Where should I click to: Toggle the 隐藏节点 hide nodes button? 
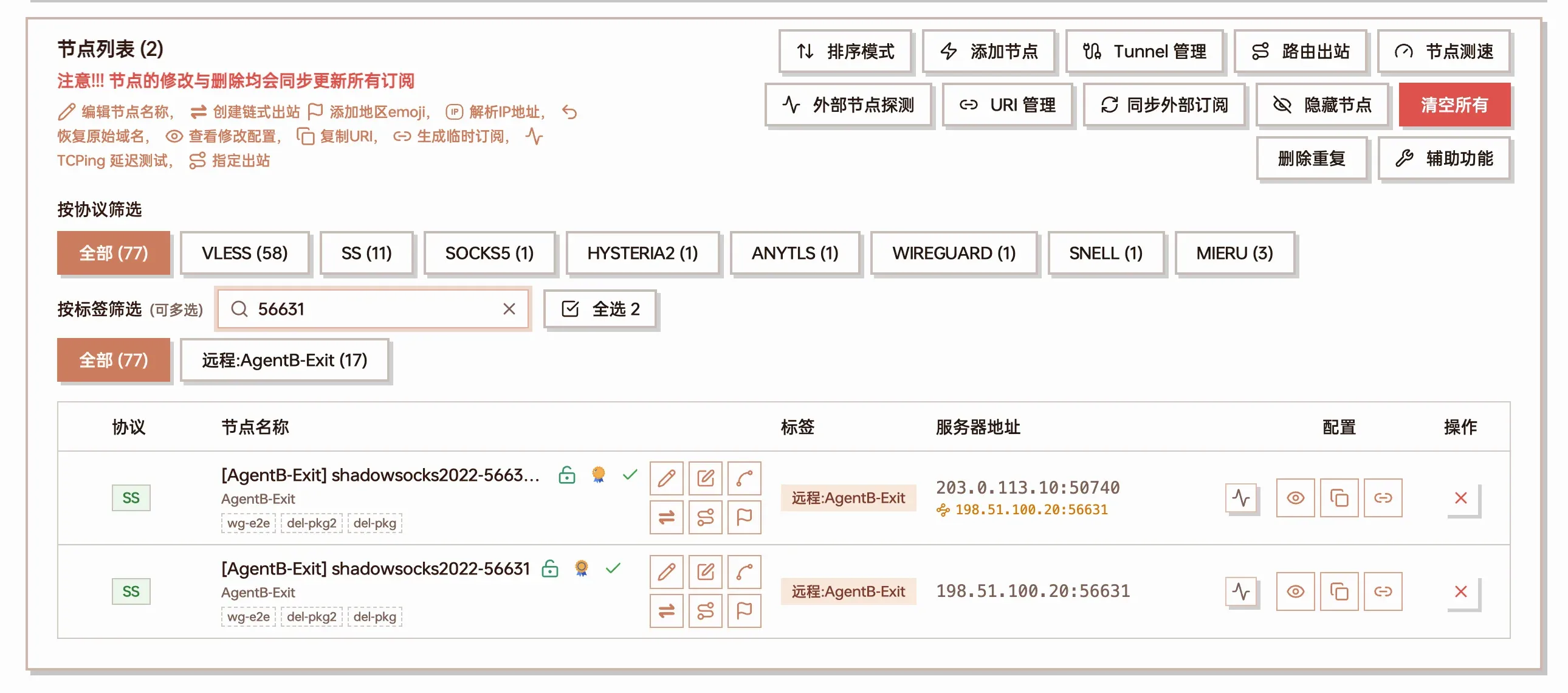coord(1321,105)
